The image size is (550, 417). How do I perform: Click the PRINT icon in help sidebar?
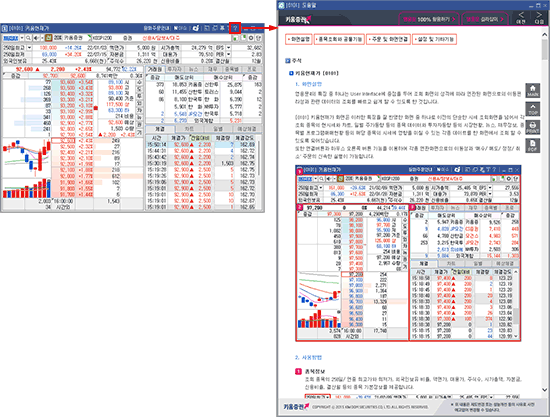[x=532, y=127]
